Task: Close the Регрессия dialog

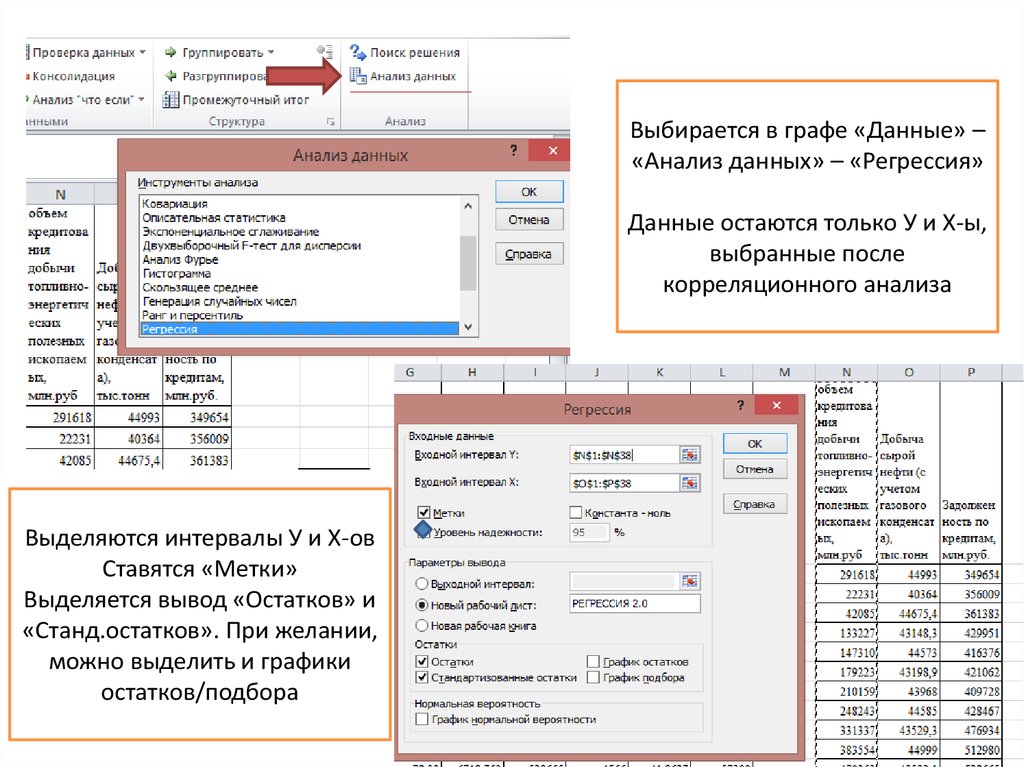Action: (x=776, y=405)
